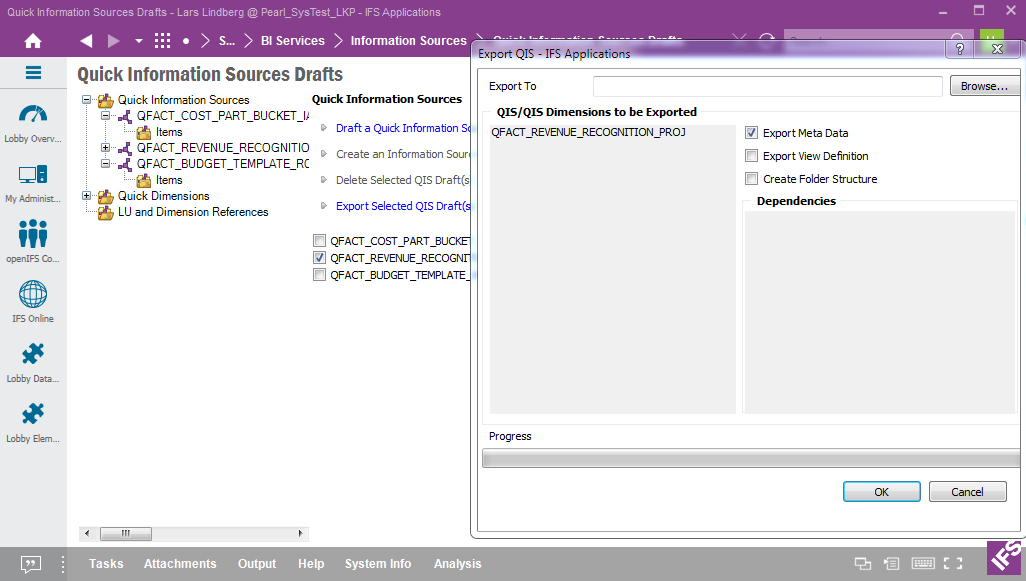Open the Lobby Elements puzzle icon
Viewport: 1026px width, 581px height.
click(x=33, y=415)
